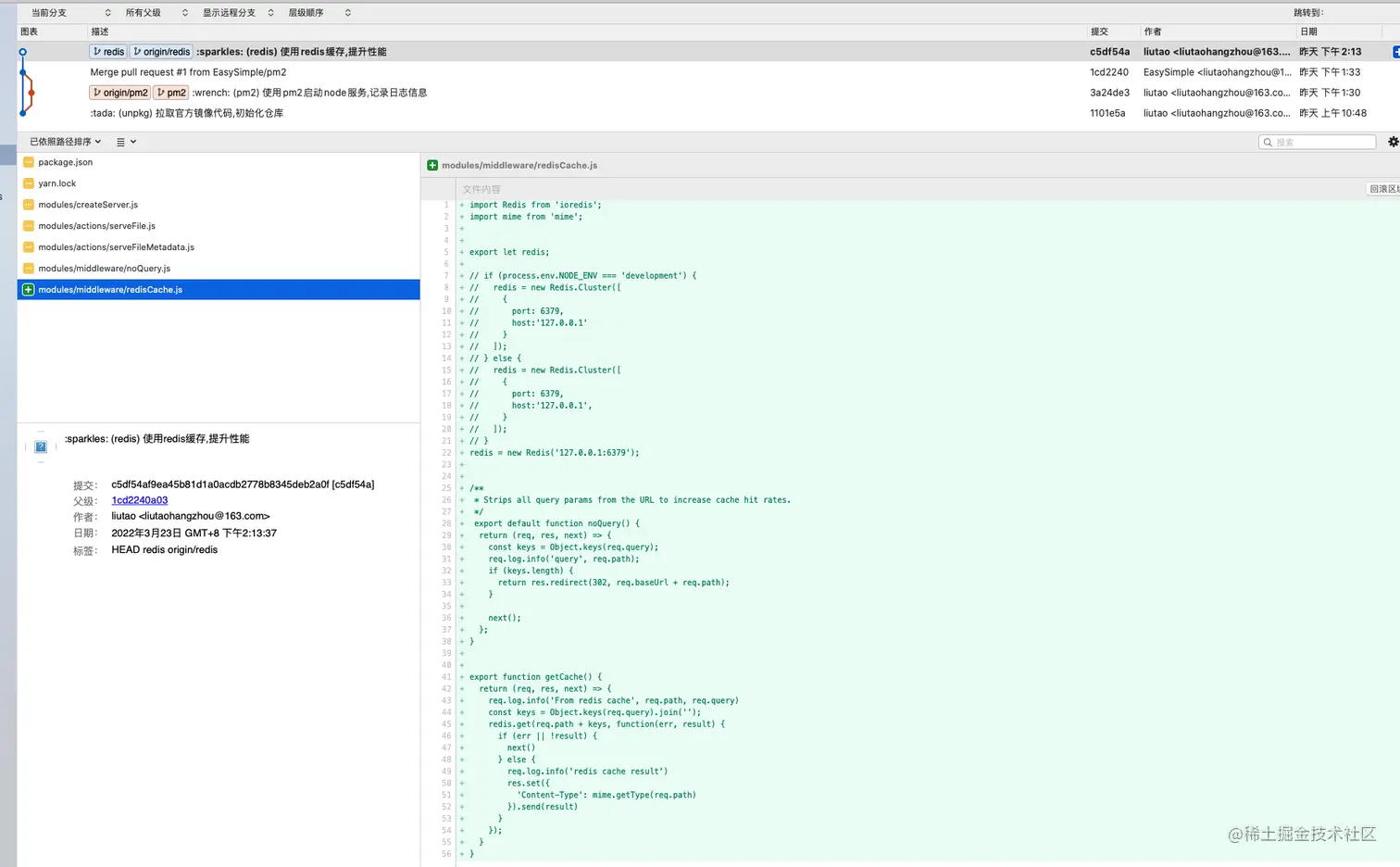Click the diff line "export let redis;"
1400x867 pixels.
click(x=509, y=252)
